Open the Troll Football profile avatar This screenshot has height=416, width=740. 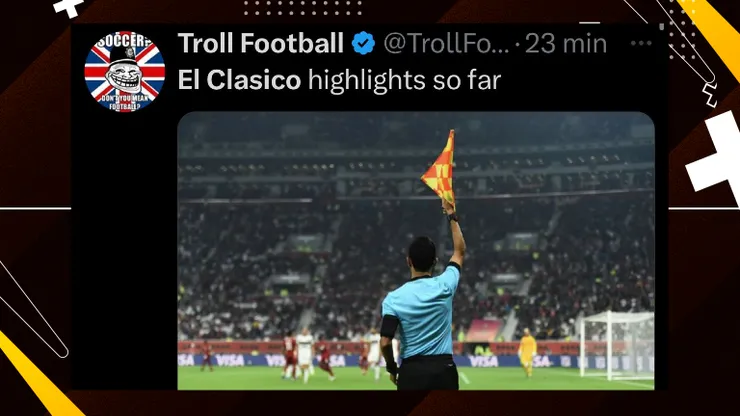click(125, 71)
